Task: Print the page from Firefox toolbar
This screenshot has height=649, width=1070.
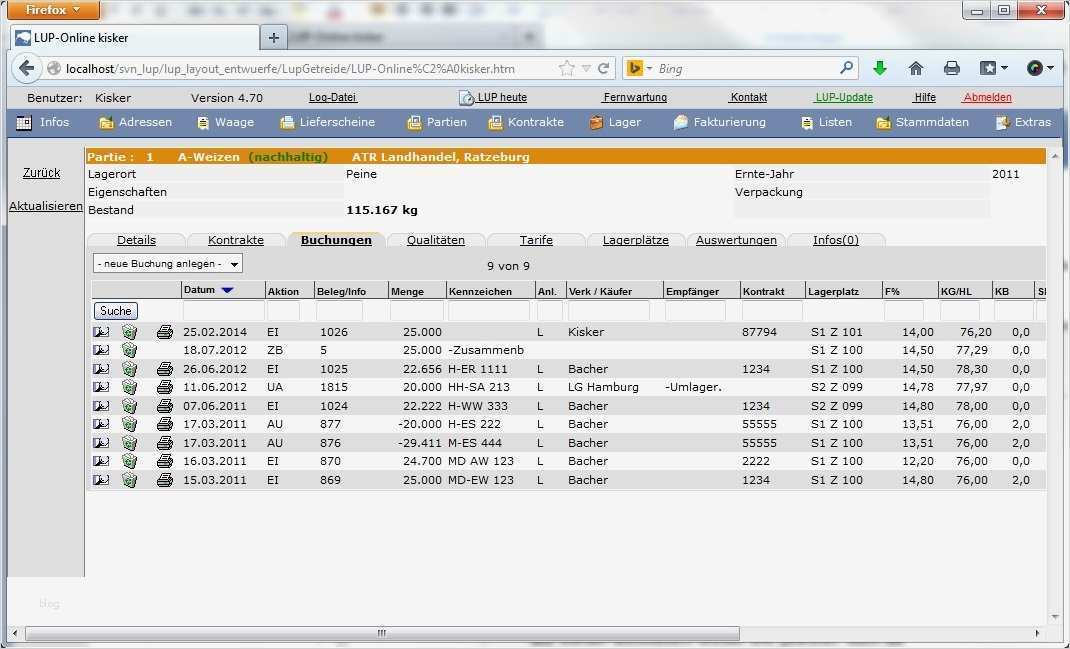Action: [x=952, y=68]
